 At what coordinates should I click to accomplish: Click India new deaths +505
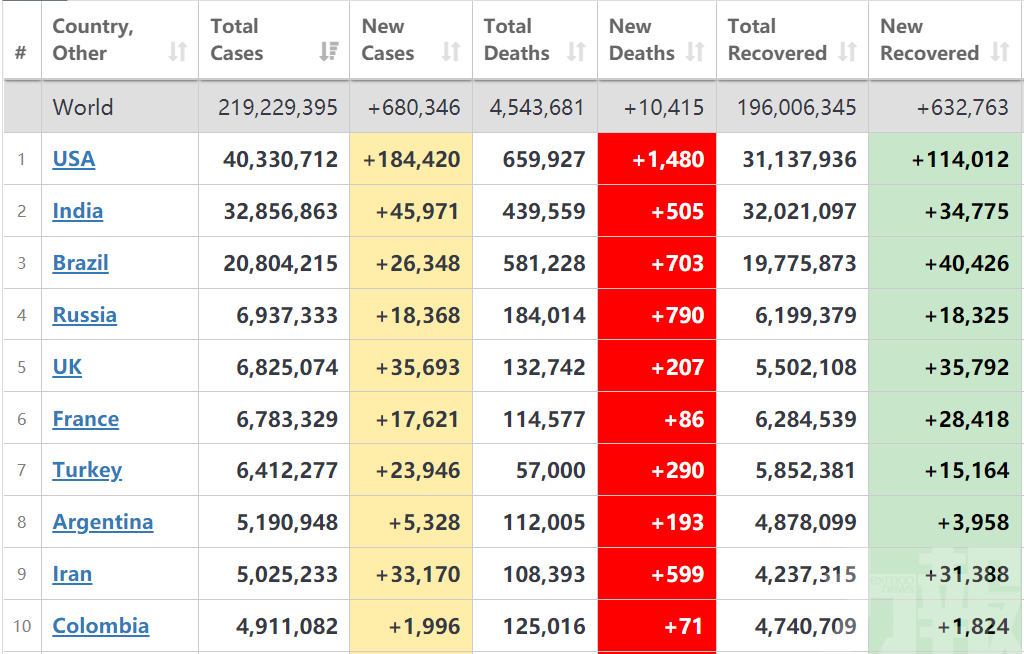677,212
